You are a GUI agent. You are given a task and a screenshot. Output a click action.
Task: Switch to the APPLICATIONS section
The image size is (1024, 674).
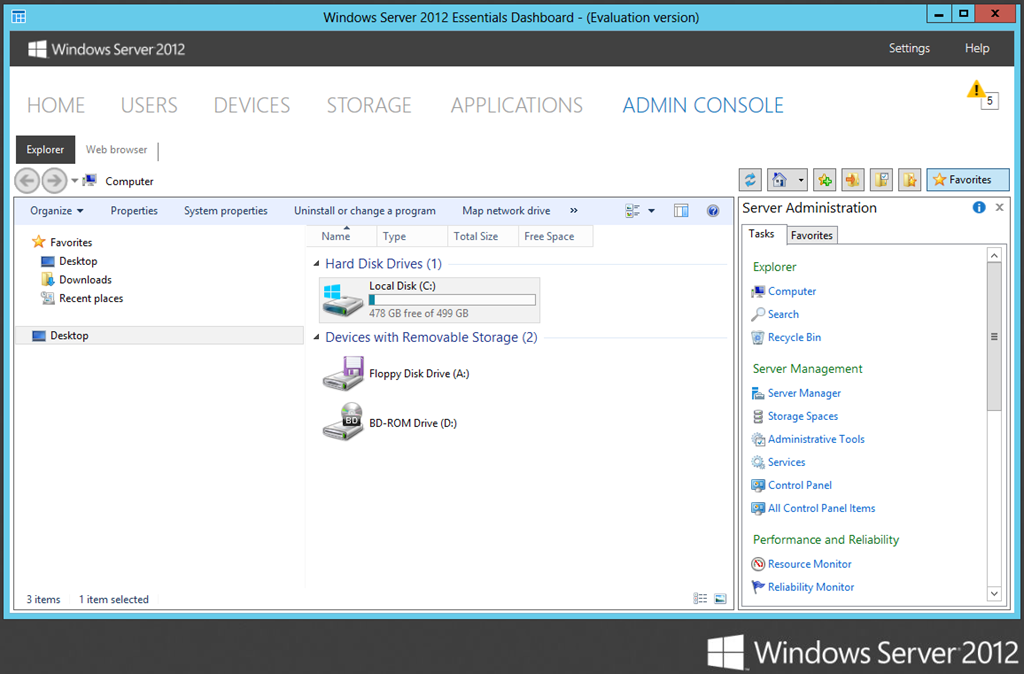(x=517, y=105)
